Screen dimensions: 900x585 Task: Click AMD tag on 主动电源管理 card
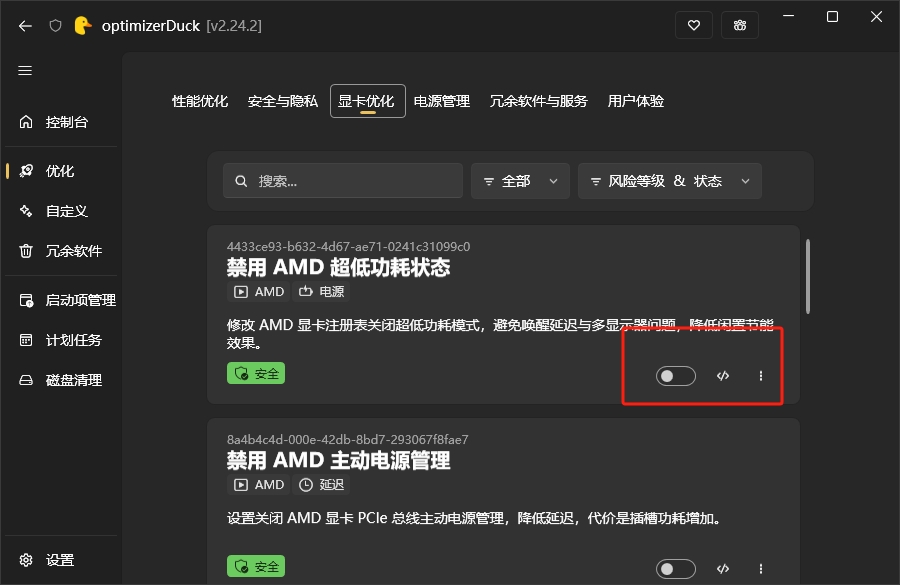259,485
